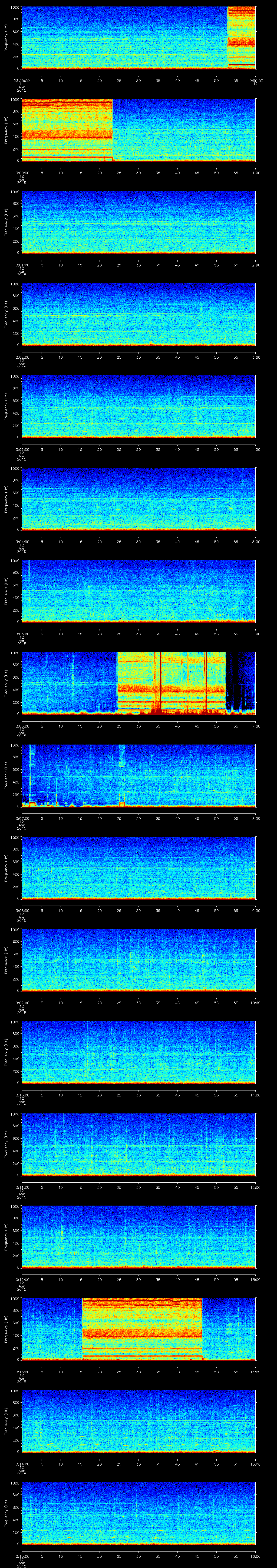Click the '0:06:00' start time label
This screenshot has height=1568, width=277.
point(22,726)
